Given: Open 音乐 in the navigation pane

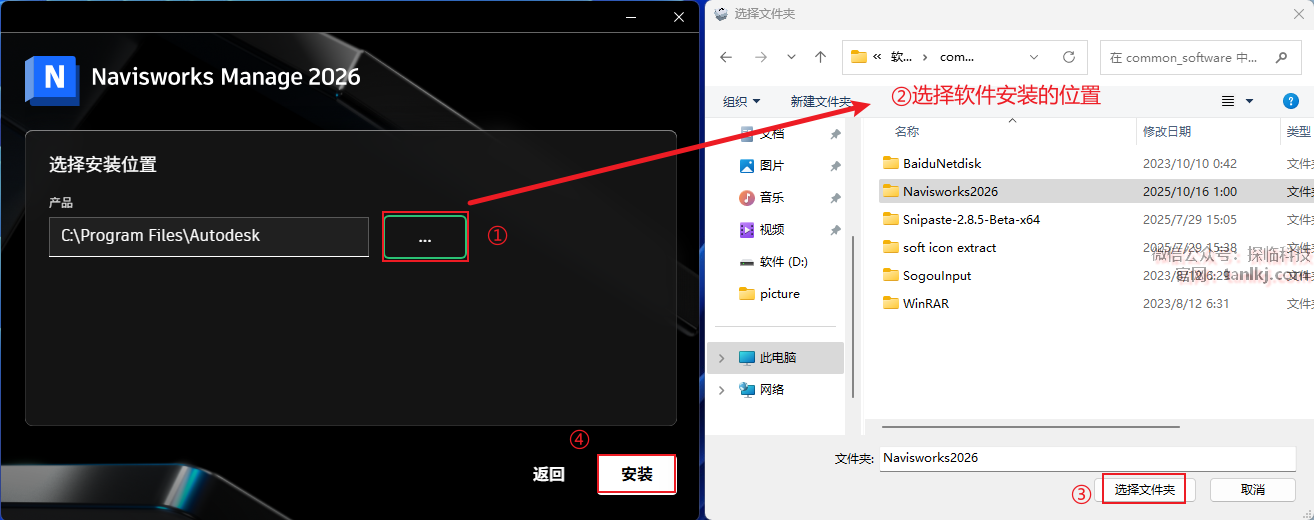Looking at the screenshot, I should point(772,197).
